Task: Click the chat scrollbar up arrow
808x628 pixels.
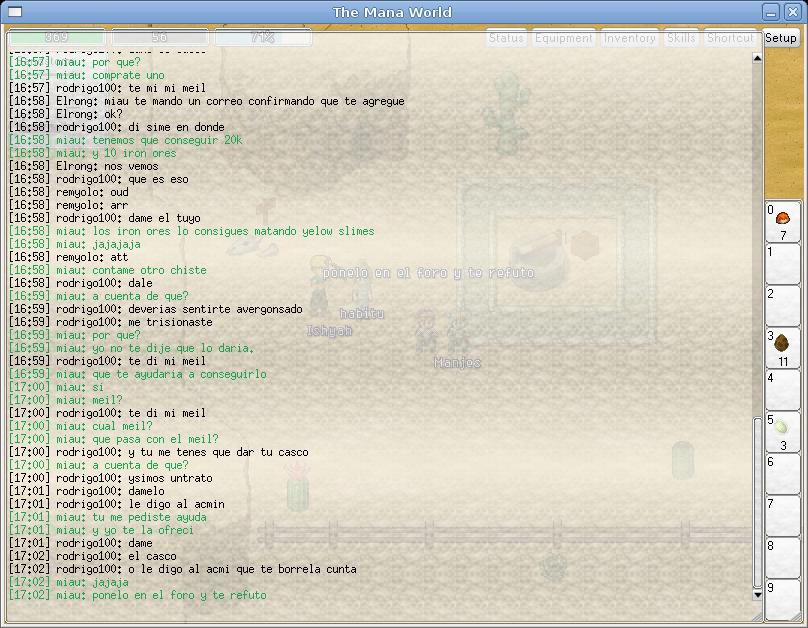Action: click(757, 58)
